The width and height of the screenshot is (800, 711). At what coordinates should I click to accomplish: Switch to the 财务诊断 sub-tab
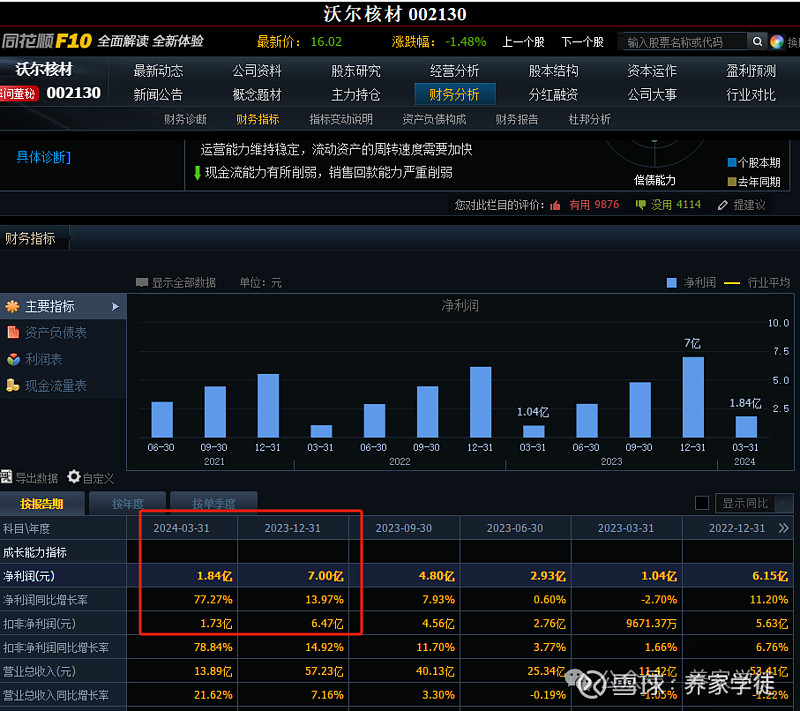185,119
